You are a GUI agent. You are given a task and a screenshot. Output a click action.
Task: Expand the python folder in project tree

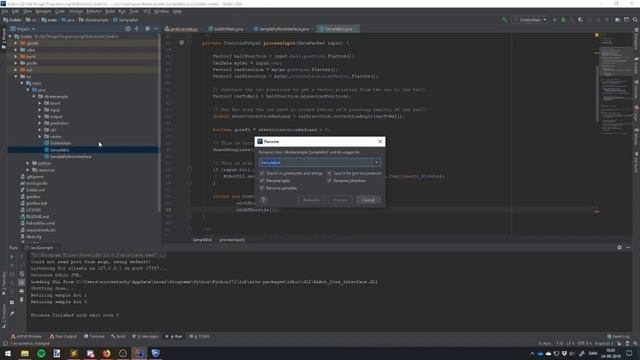[x=28, y=163]
